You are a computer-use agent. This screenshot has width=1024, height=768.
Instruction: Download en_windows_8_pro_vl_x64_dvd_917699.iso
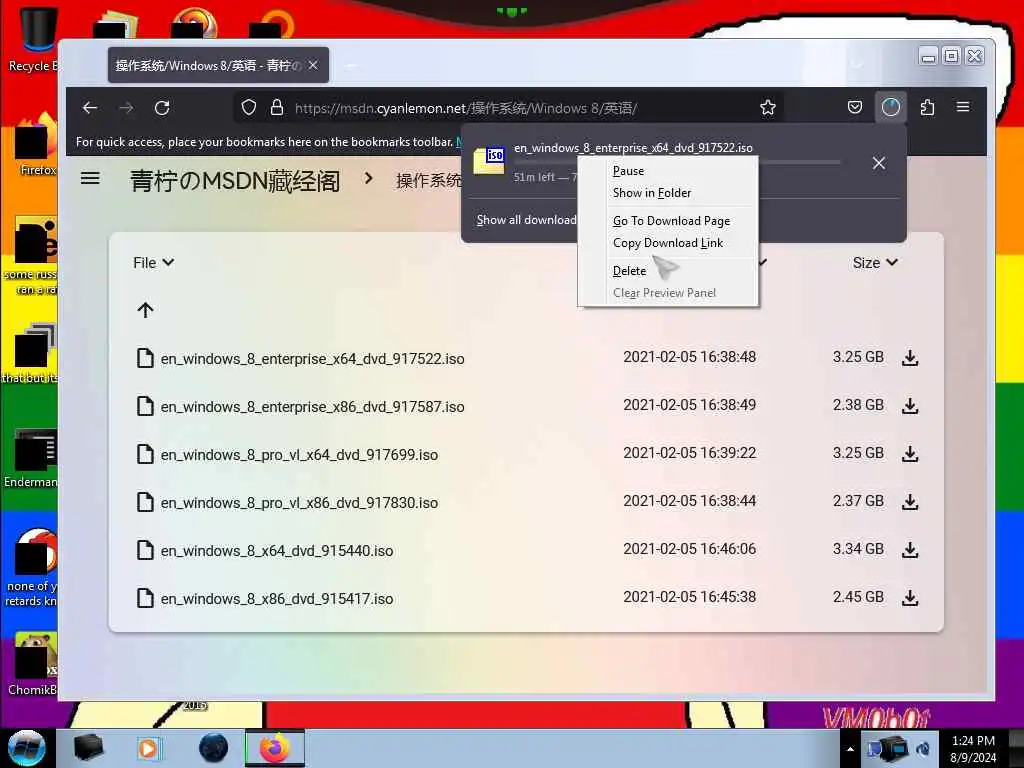[910, 454]
